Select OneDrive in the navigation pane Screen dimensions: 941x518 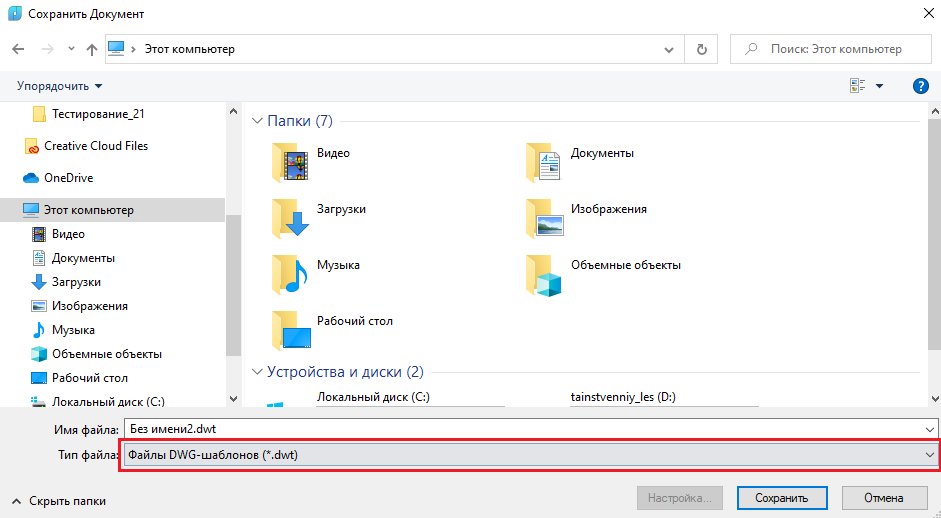pos(68,178)
